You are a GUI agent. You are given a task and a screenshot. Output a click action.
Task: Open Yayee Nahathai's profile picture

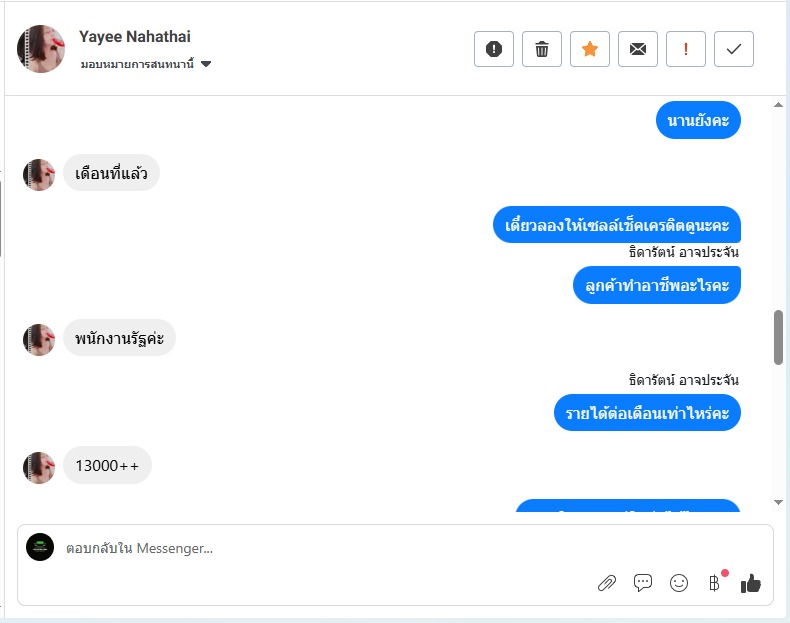tap(41, 49)
